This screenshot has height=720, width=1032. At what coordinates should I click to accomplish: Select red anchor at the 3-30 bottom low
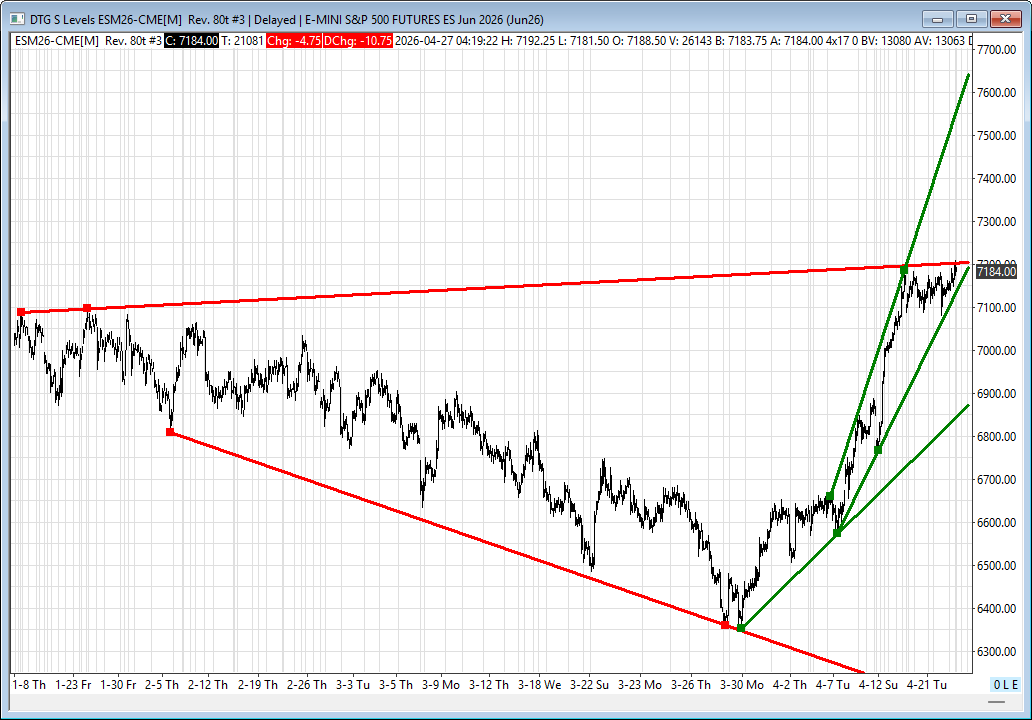pos(725,625)
